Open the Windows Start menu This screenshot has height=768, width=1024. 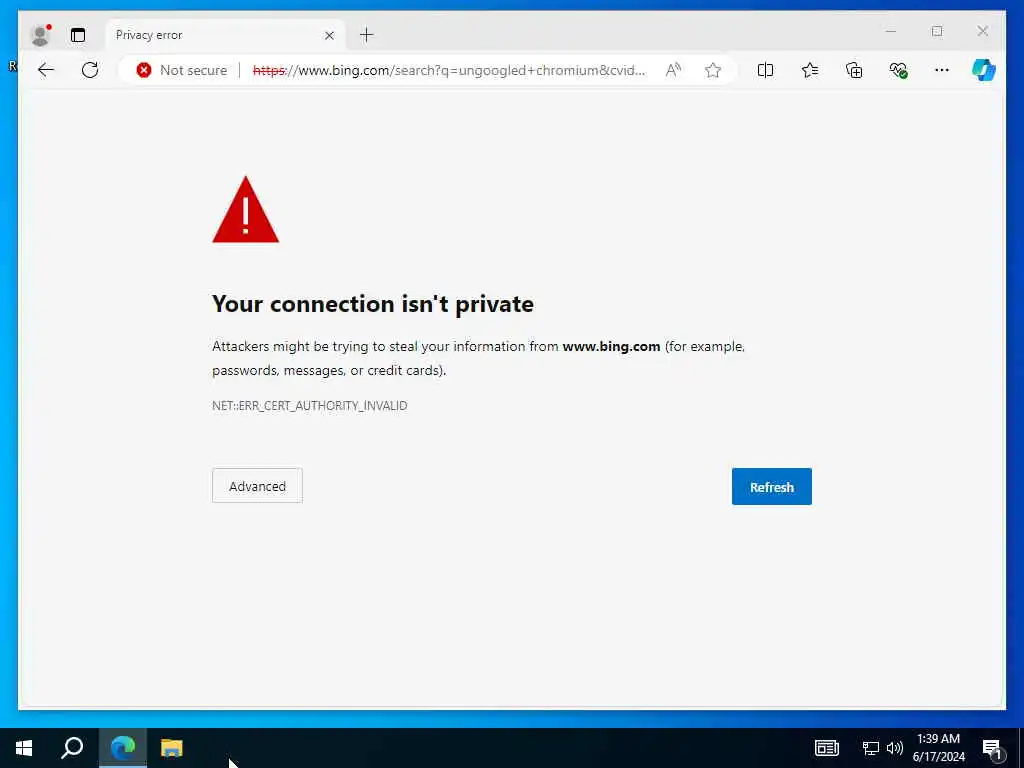[x=24, y=748]
